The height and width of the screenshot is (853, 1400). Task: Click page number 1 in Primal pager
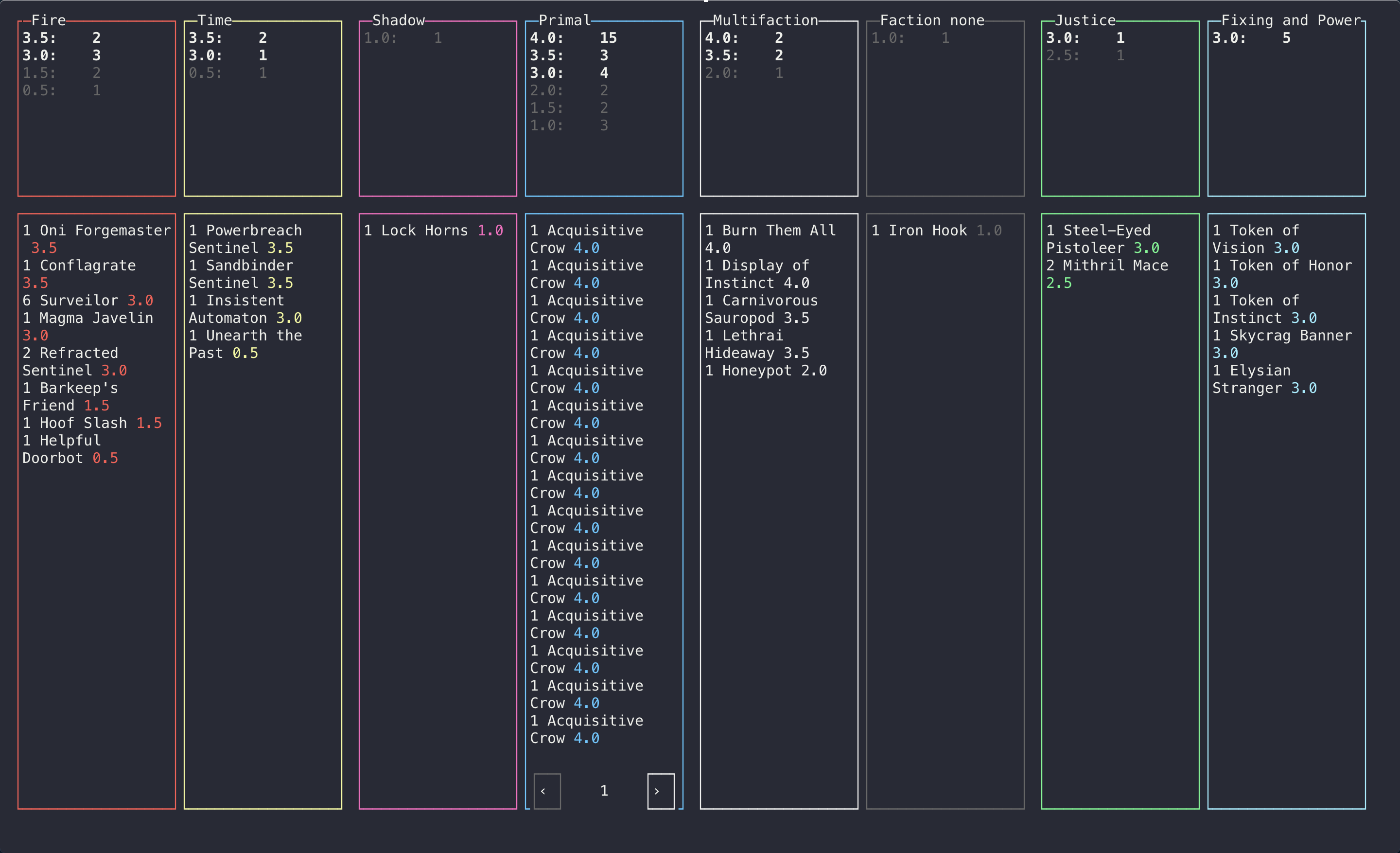pos(603,790)
